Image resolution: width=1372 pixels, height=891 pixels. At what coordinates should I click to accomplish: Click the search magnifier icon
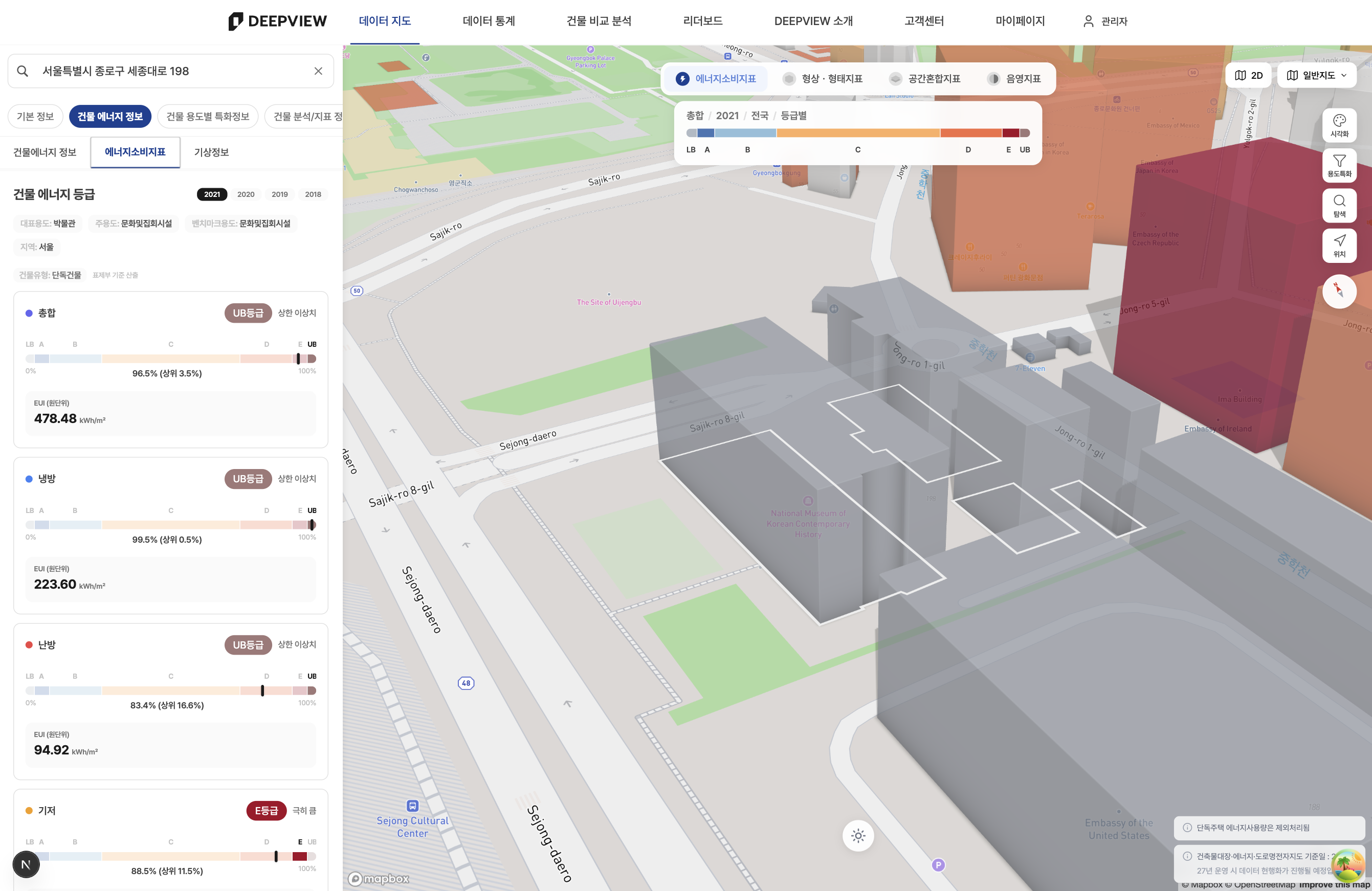pyautogui.click(x=23, y=71)
